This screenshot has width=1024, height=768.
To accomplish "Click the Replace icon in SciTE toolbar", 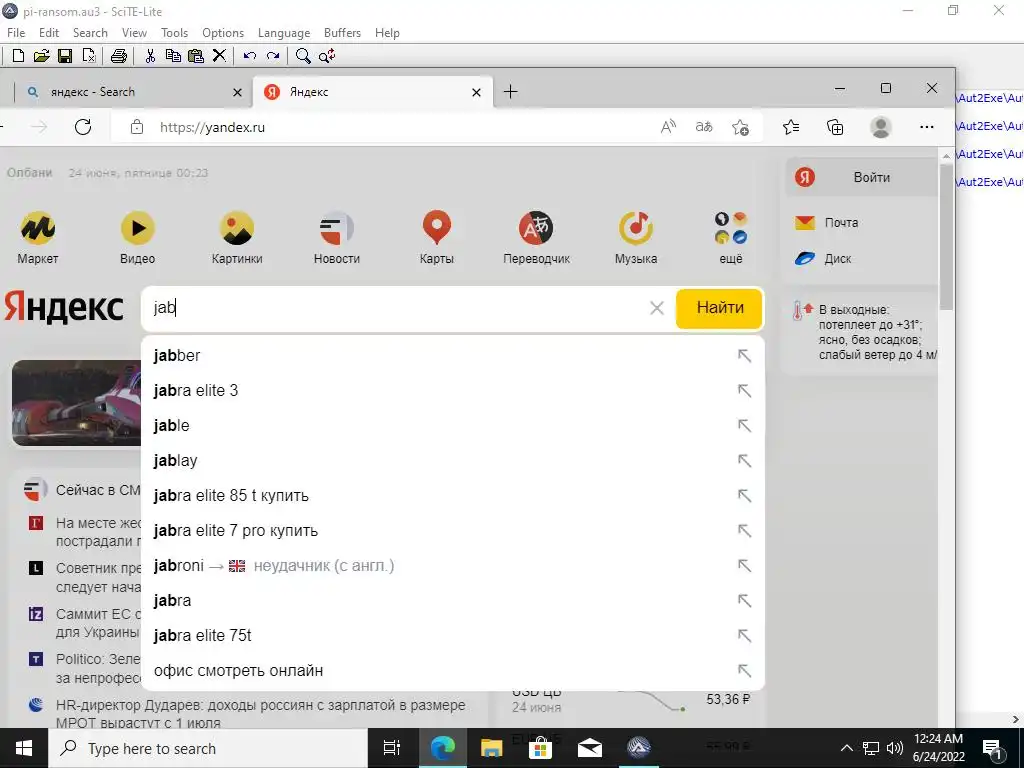I will [x=327, y=56].
